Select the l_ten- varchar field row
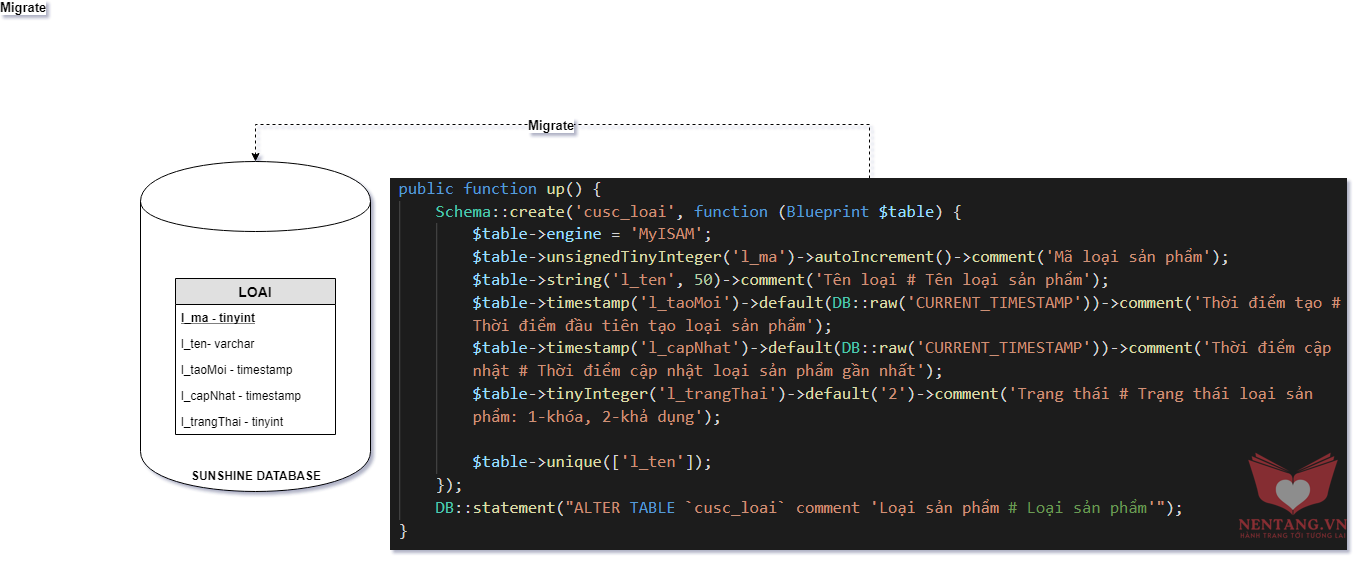This screenshot has width=1359, height=562. point(218,344)
